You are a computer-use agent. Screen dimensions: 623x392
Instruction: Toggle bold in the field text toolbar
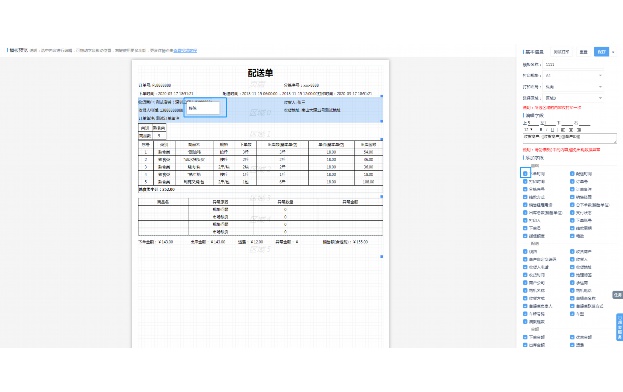click(541, 129)
